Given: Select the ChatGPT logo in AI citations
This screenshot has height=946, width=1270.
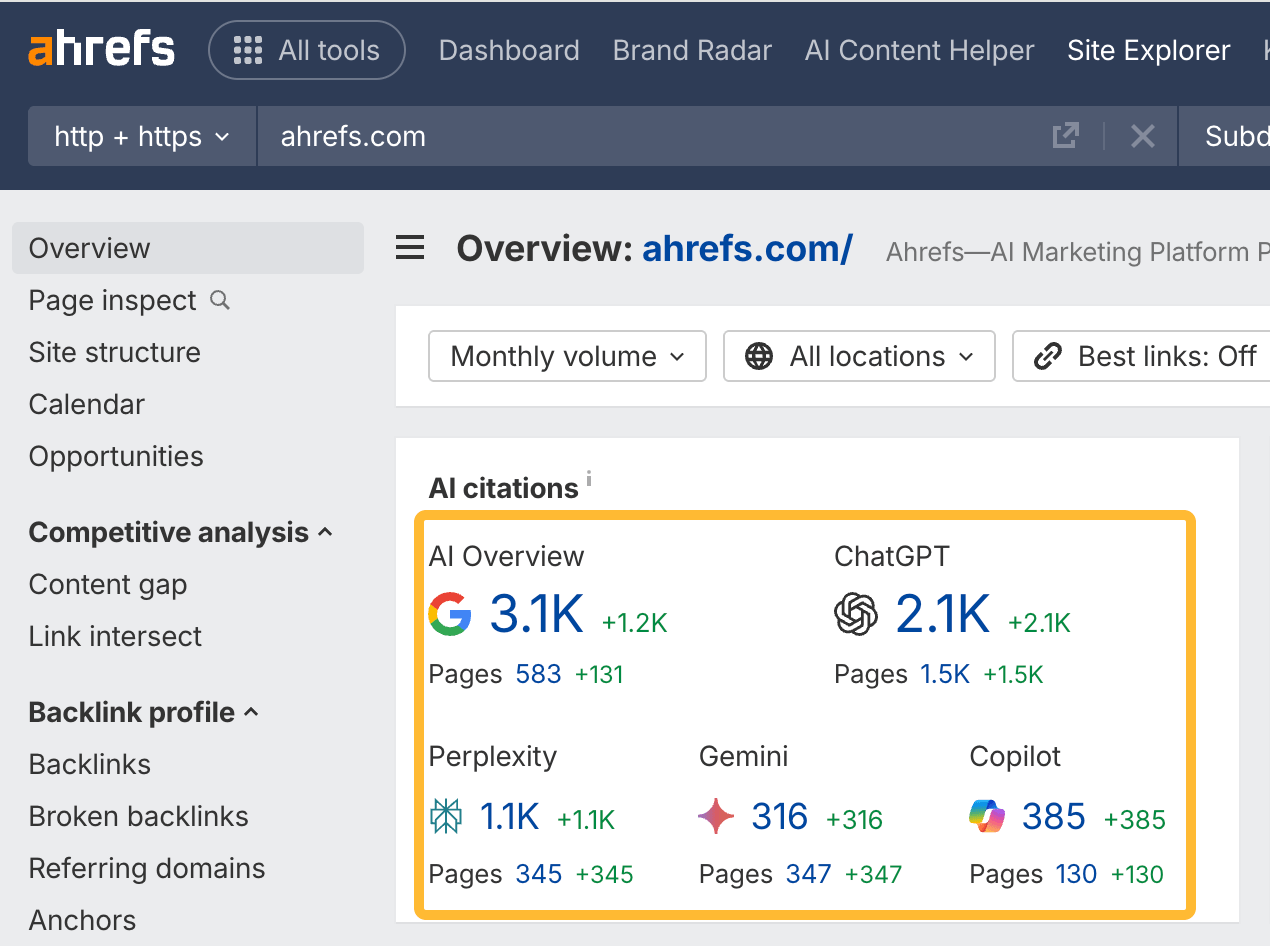Looking at the screenshot, I should point(856,614).
